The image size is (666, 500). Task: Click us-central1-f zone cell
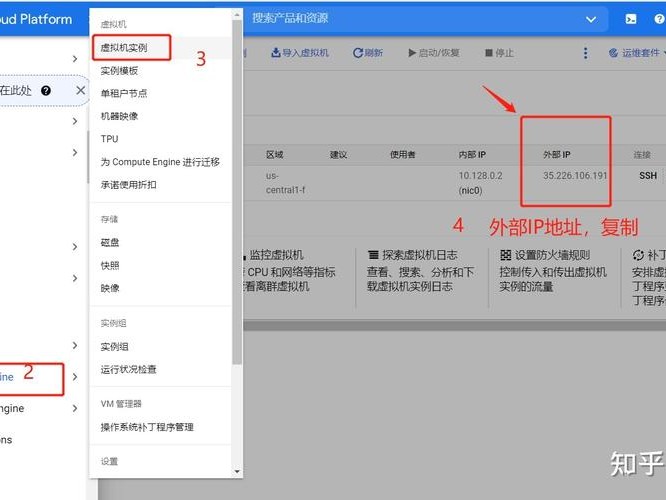tap(285, 183)
